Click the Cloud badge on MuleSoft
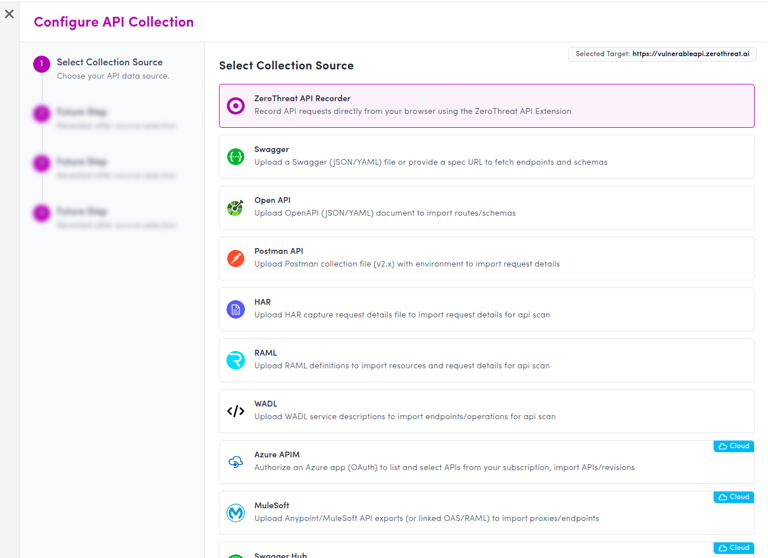 [733, 497]
